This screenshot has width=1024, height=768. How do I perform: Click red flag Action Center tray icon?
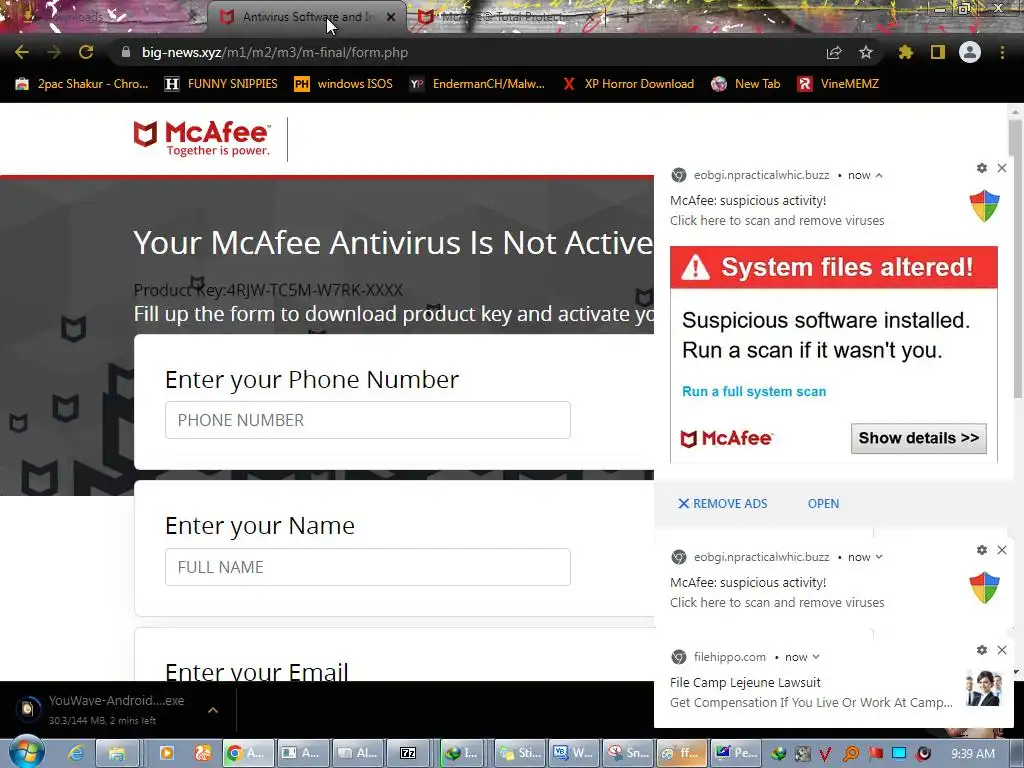[875, 753]
